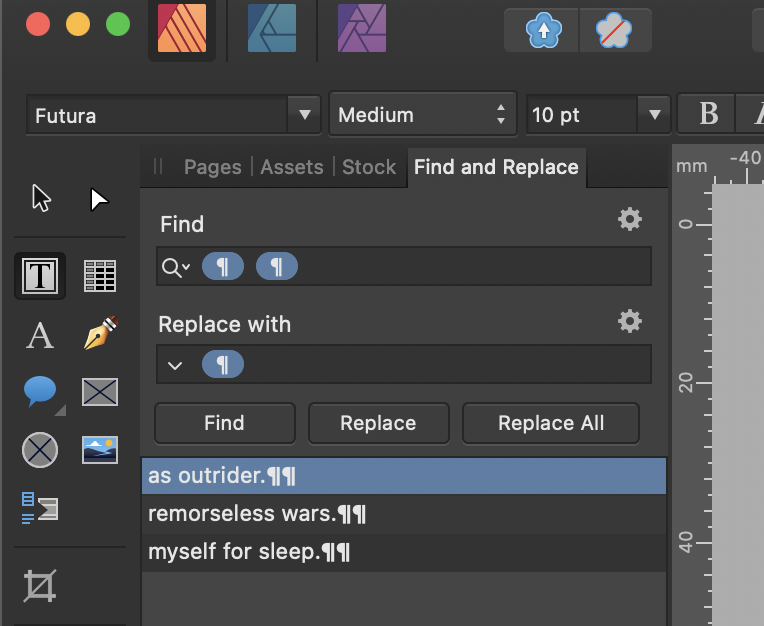Choose the Picture Frame Rectangle tool
The height and width of the screenshot is (626, 764).
[99, 392]
